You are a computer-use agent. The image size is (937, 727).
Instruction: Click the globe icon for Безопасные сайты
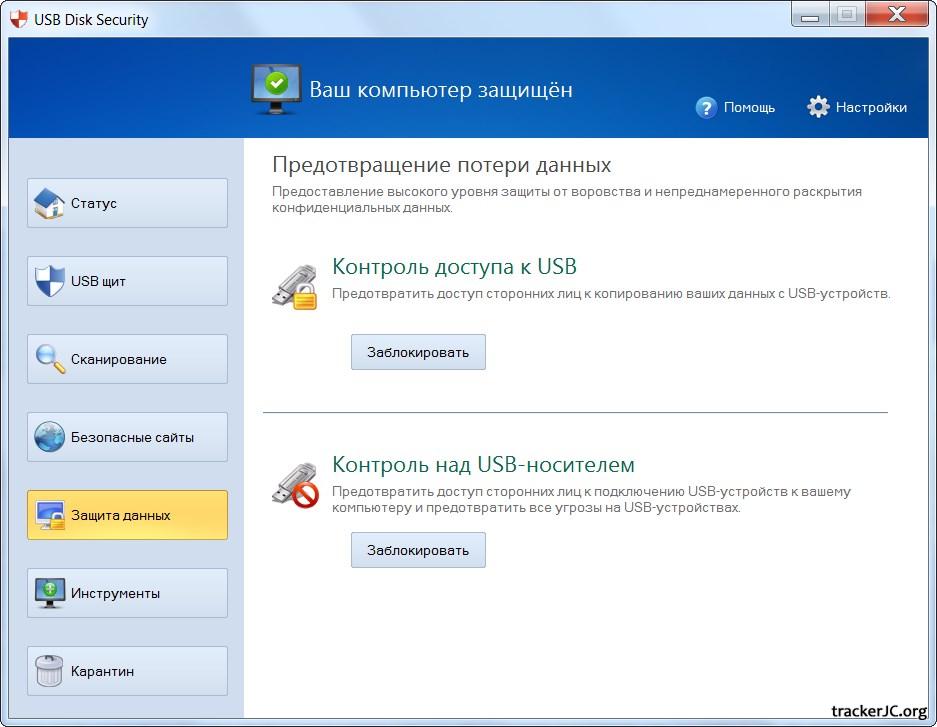pyautogui.click(x=49, y=437)
